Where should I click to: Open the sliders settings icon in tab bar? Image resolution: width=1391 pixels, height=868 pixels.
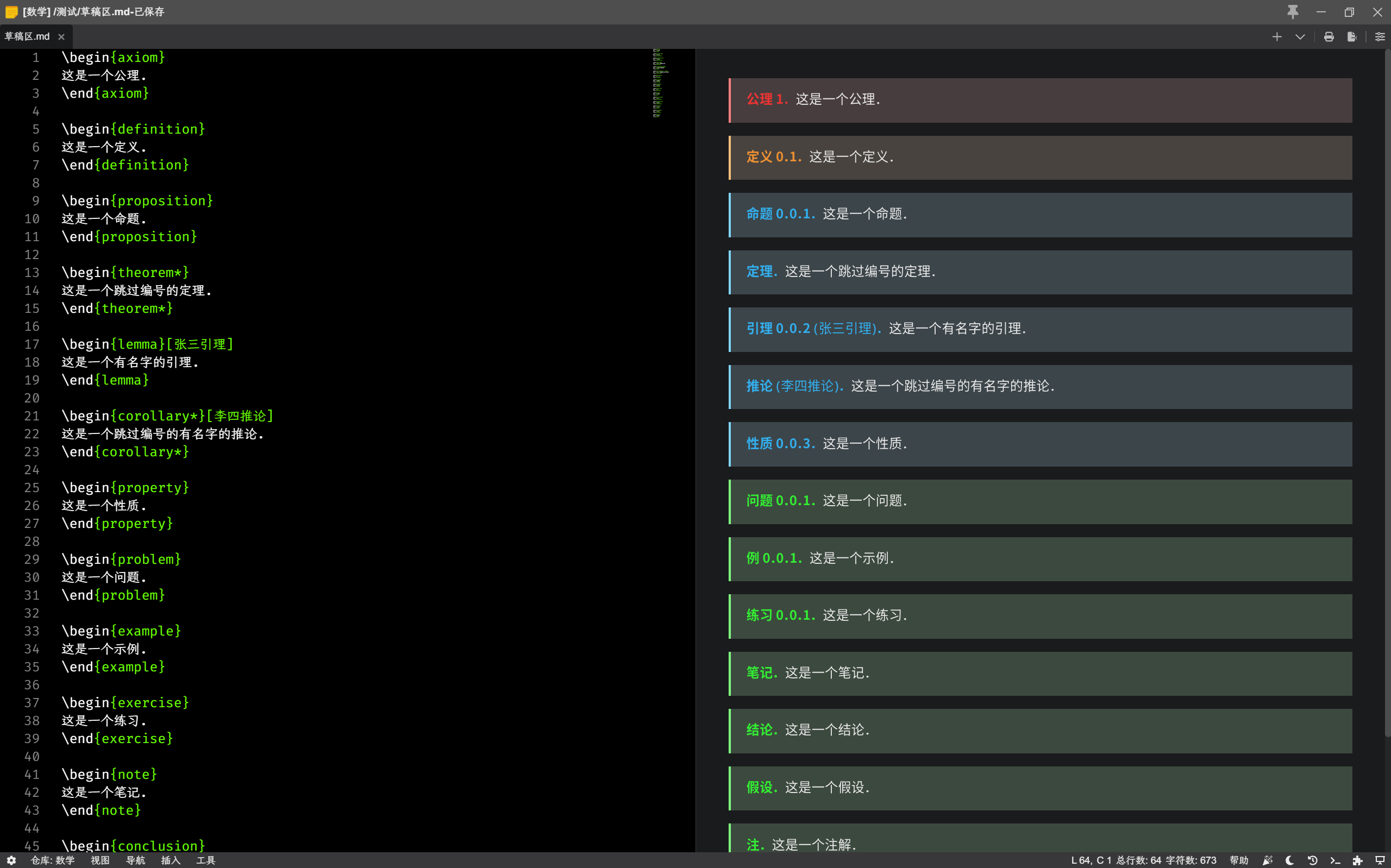(1380, 37)
